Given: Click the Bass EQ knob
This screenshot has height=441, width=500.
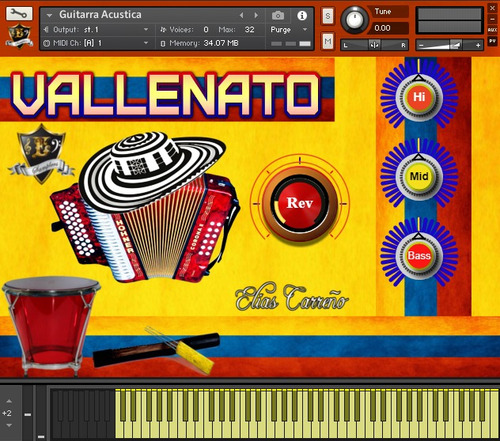Looking at the screenshot, I should pyautogui.click(x=419, y=256).
